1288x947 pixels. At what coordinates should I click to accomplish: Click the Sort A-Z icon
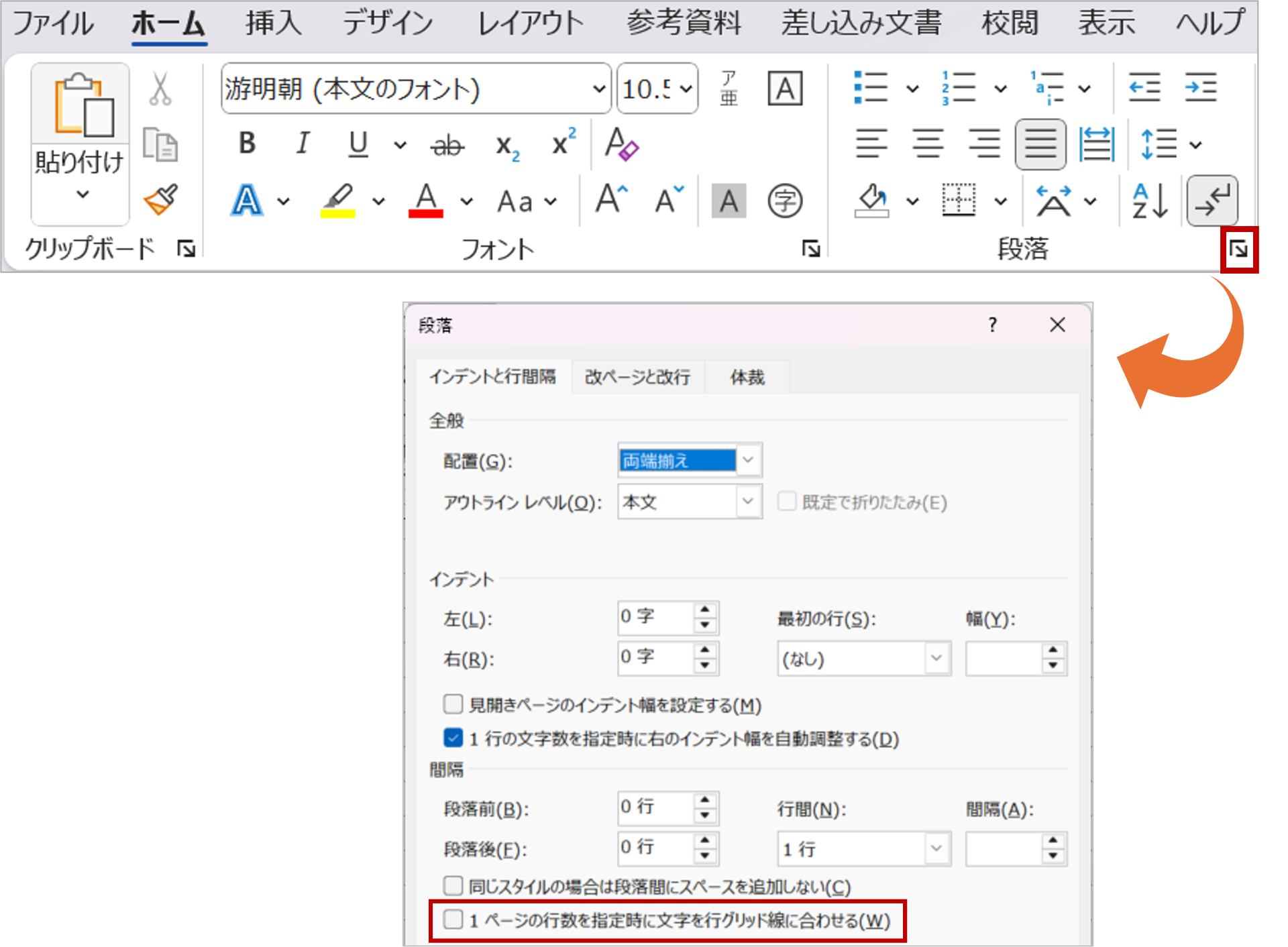1150,201
